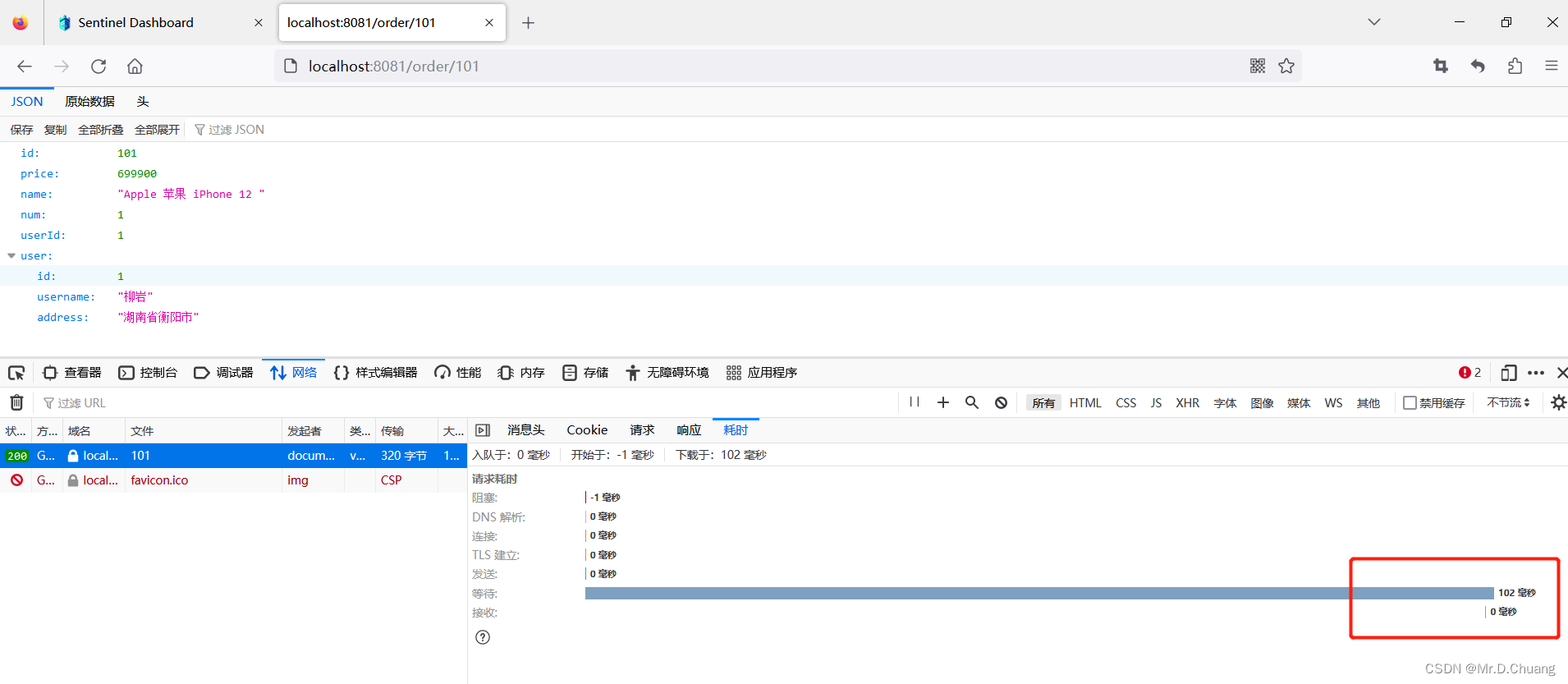Click 全部折叠 to collapse all
Image resolution: width=1568 pixels, height=684 pixels.
pos(100,130)
